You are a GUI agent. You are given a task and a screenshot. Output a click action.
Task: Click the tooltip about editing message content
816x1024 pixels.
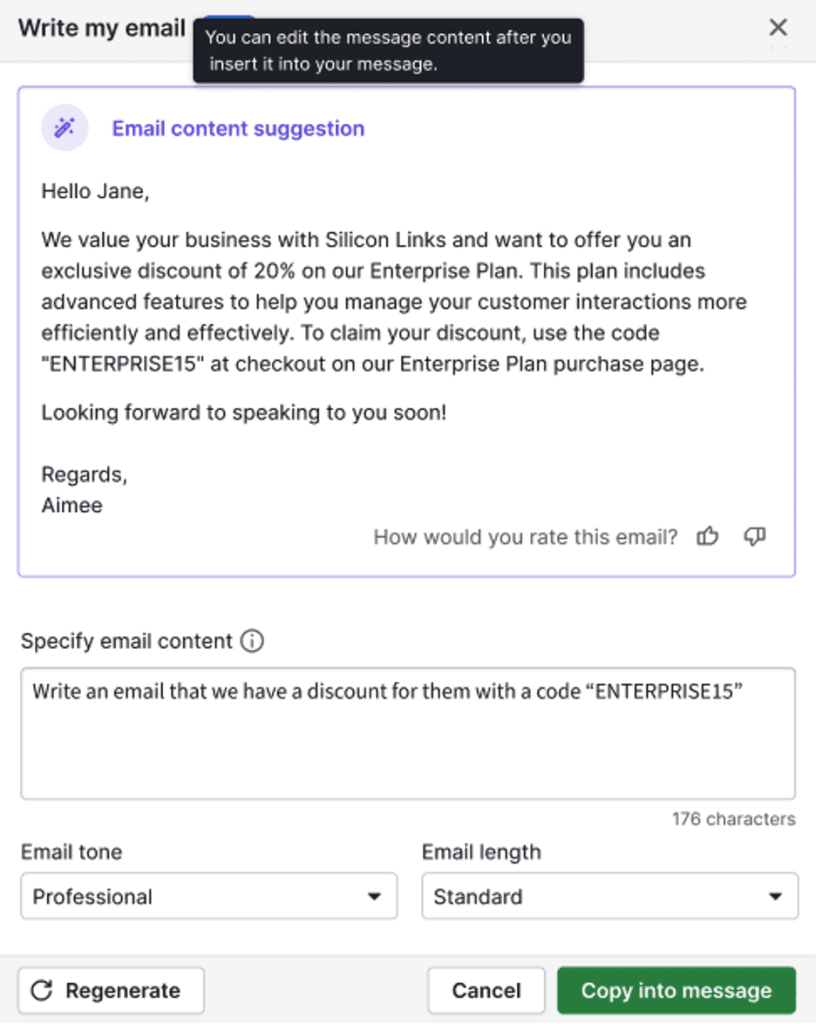(389, 49)
